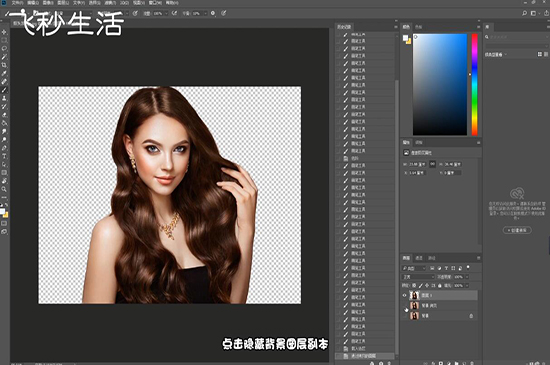The width and height of the screenshot is (550, 365).
Task: Pick a hue on the rainbow color slider
Action: pyautogui.click(x=475, y=85)
